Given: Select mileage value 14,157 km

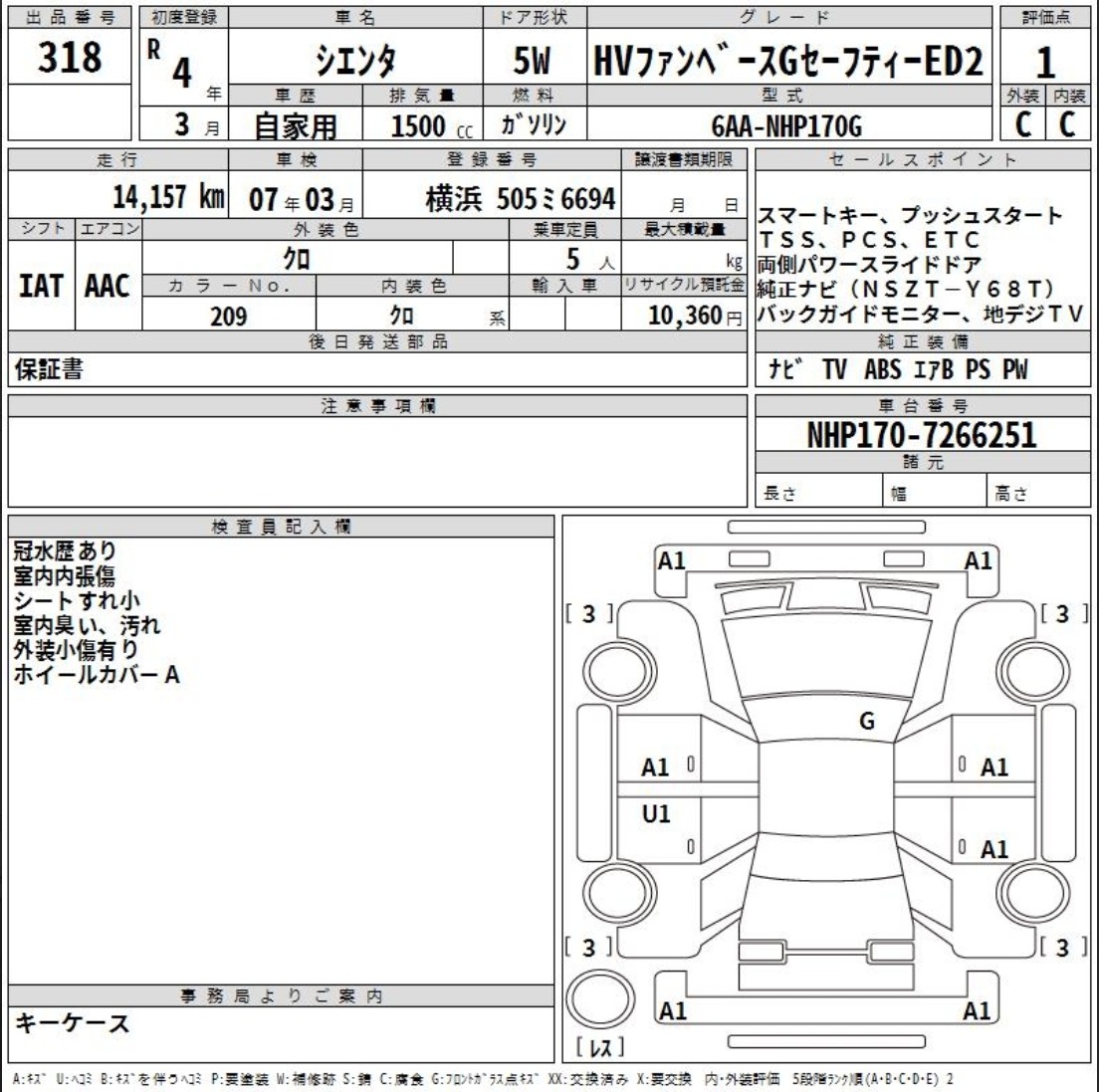Looking at the screenshot, I should [168, 197].
